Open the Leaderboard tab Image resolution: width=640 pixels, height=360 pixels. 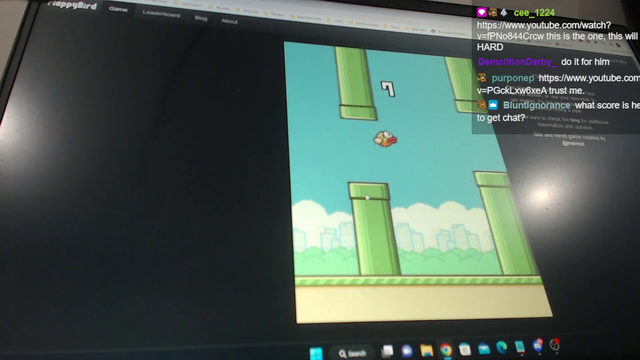(x=161, y=14)
